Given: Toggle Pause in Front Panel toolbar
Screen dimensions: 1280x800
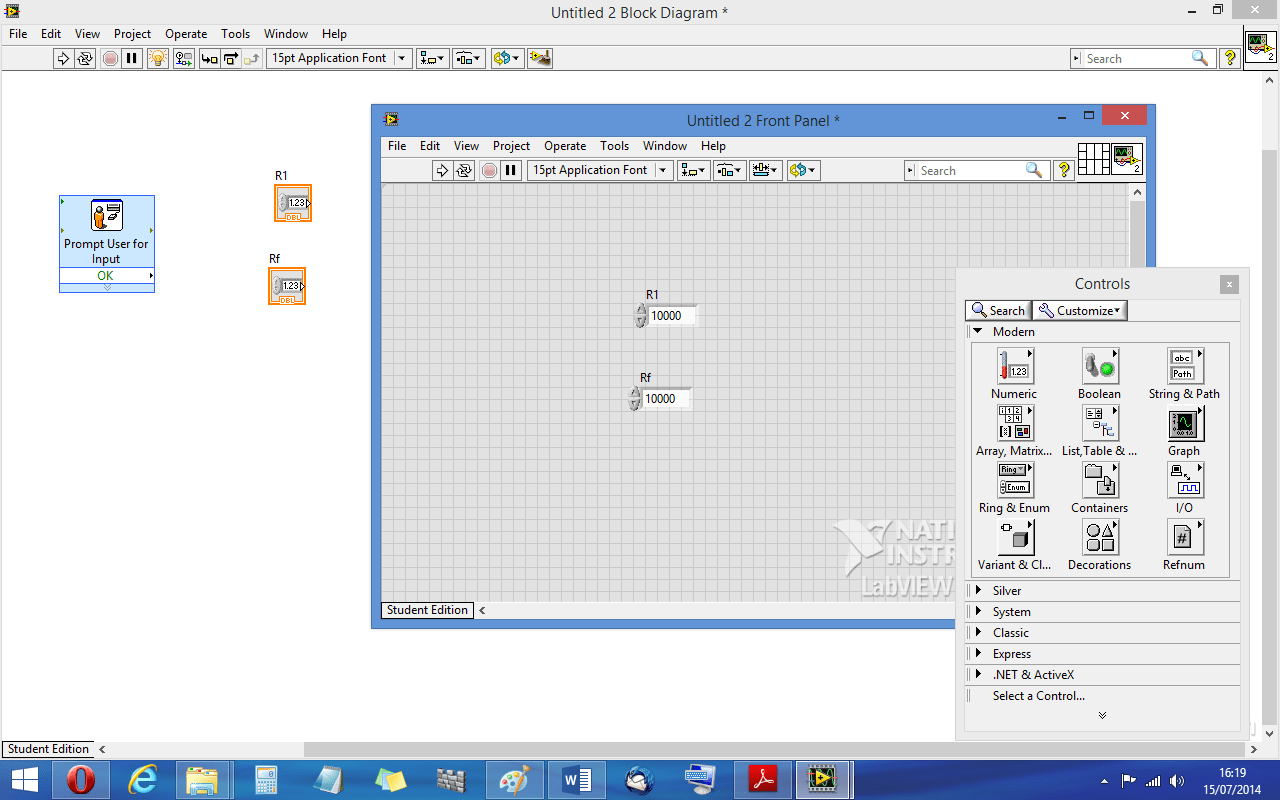Looking at the screenshot, I should coord(511,170).
